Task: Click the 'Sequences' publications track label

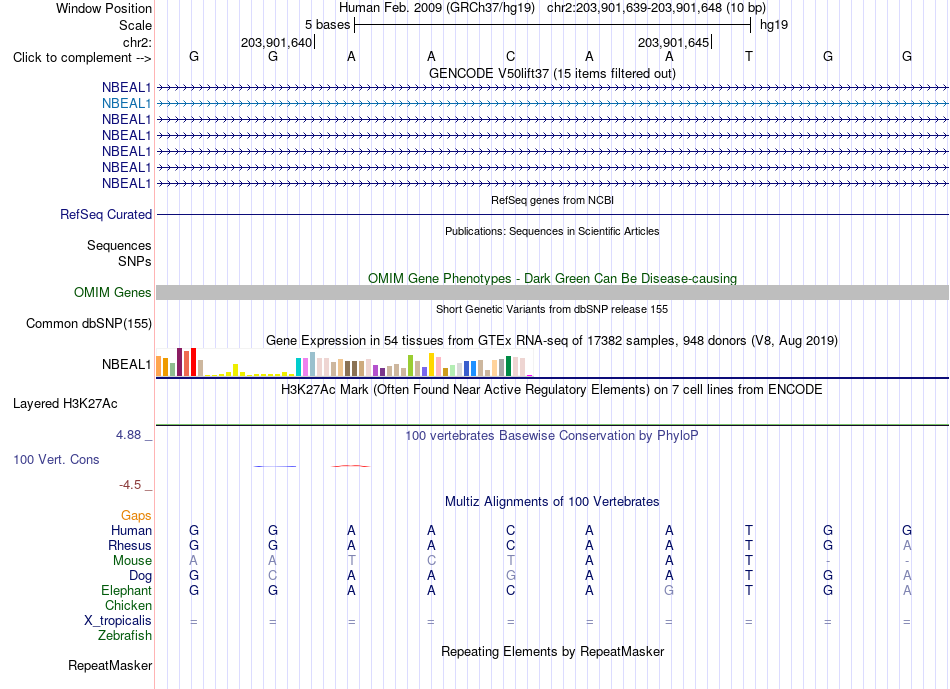Action: 119,245
